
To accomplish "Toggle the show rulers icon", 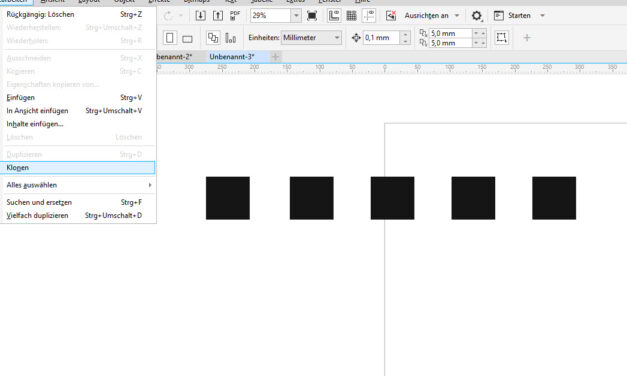I will (334, 16).
